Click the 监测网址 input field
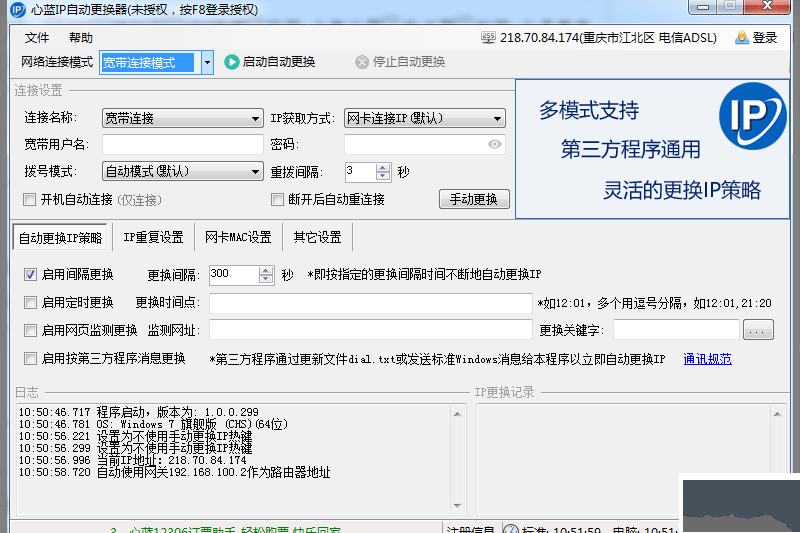Image resolution: width=800 pixels, height=533 pixels. tap(371, 330)
